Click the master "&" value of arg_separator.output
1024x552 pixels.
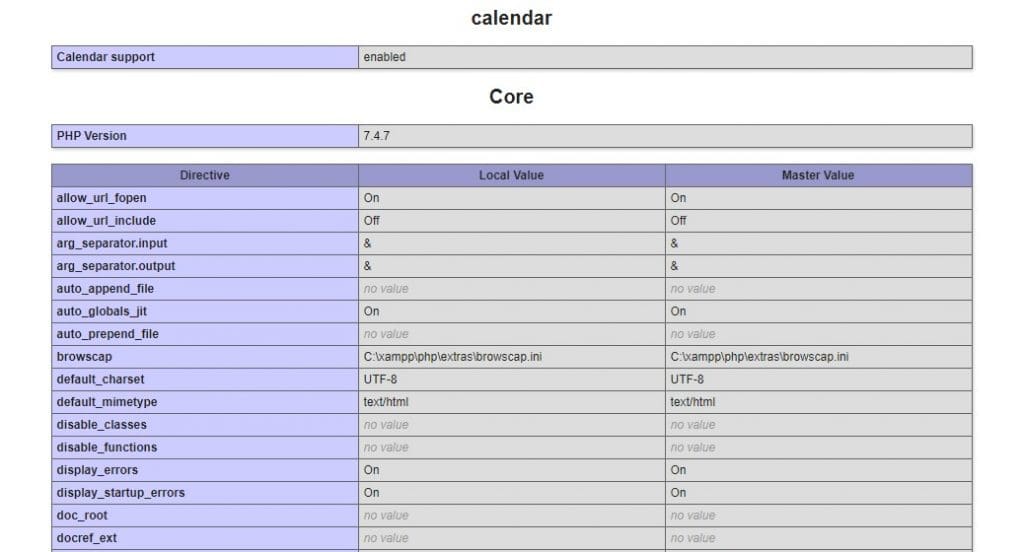click(x=675, y=266)
